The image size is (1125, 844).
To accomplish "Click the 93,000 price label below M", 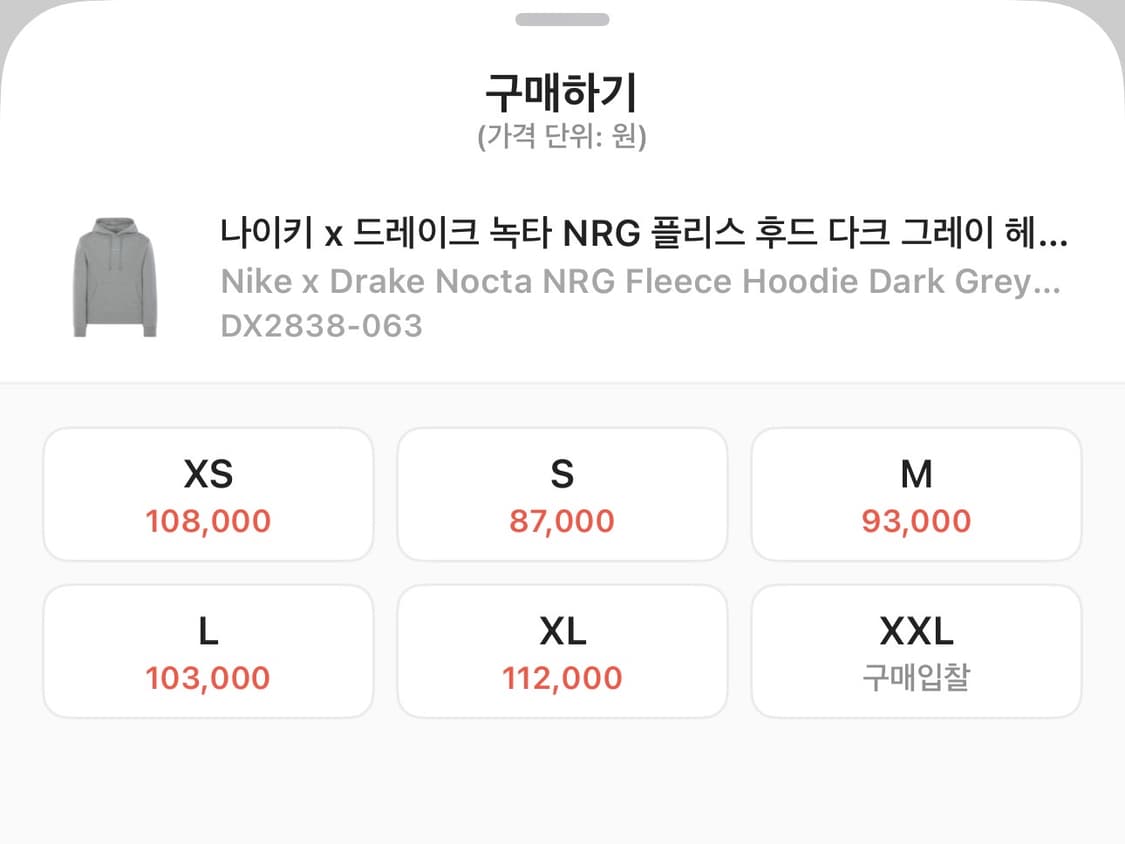I will pos(916,520).
